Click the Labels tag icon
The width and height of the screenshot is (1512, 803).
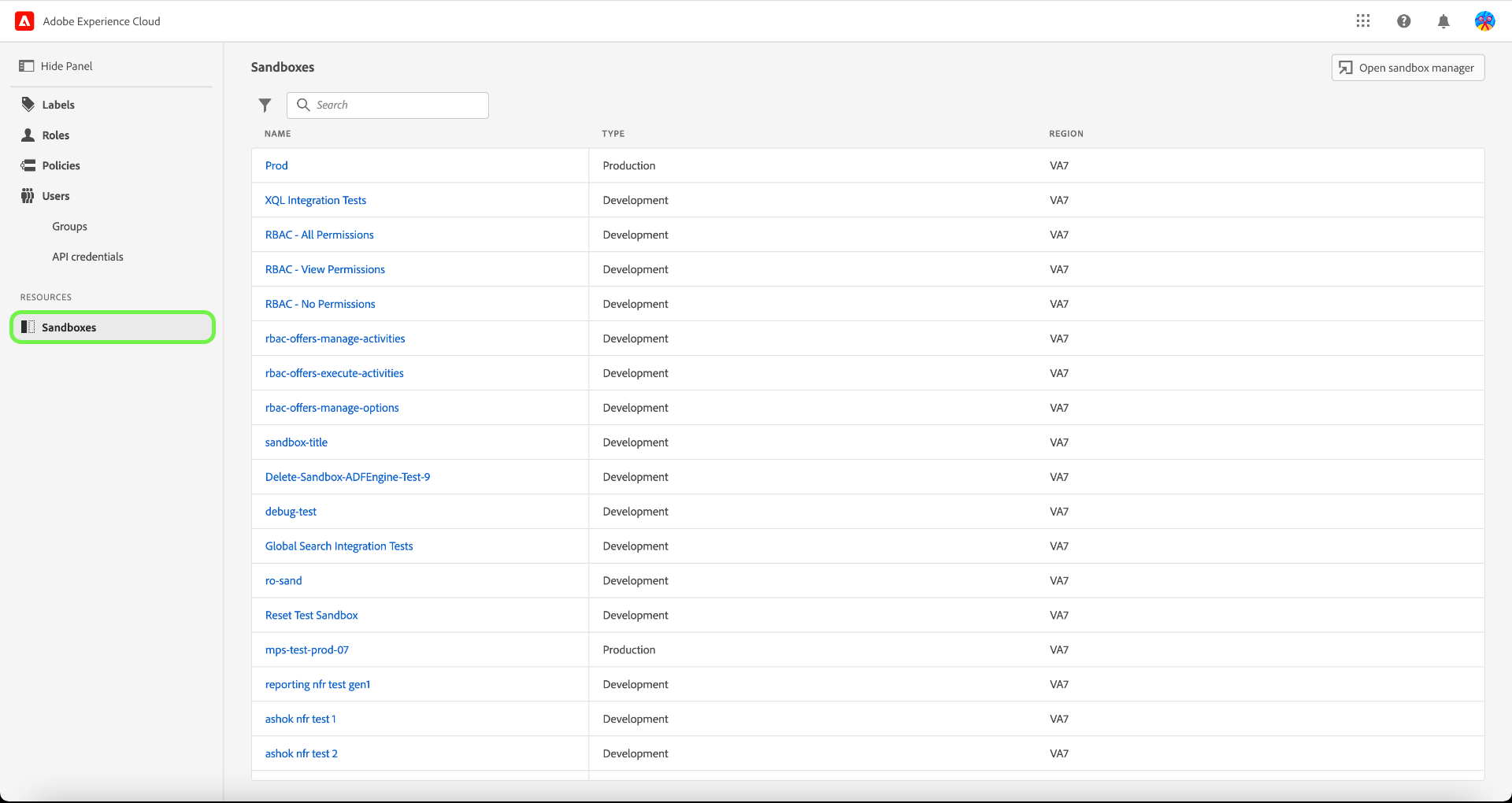28,103
